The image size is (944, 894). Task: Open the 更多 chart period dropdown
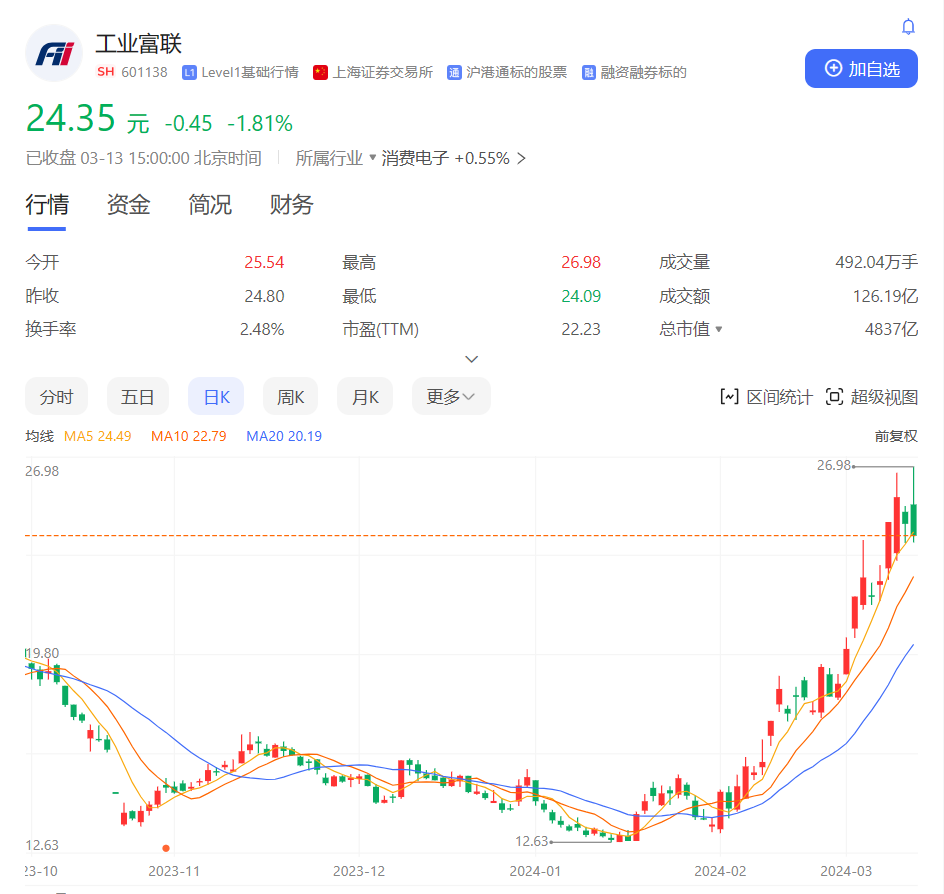coord(451,397)
